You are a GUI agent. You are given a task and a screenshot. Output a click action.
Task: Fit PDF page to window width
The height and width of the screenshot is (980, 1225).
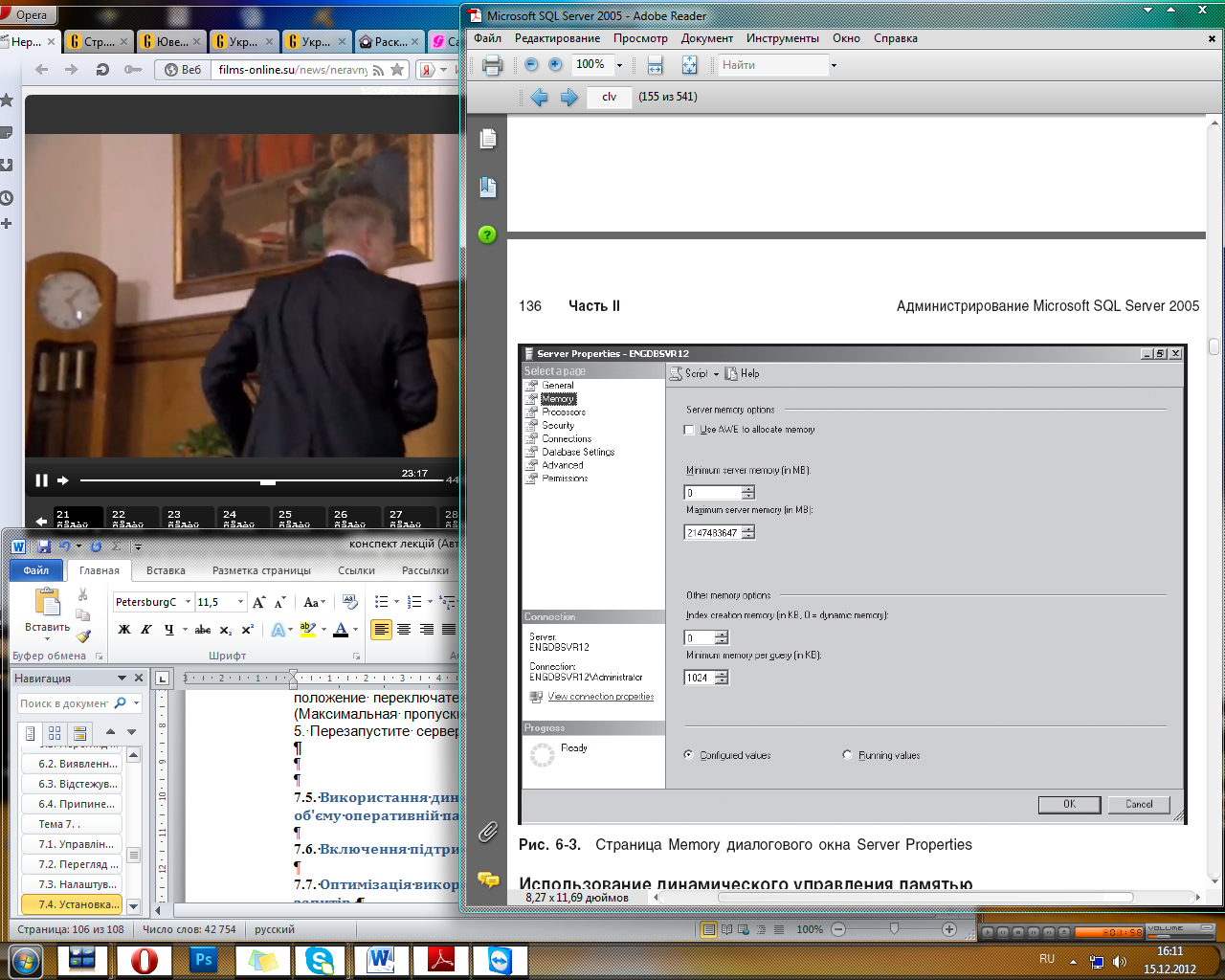coord(656,65)
